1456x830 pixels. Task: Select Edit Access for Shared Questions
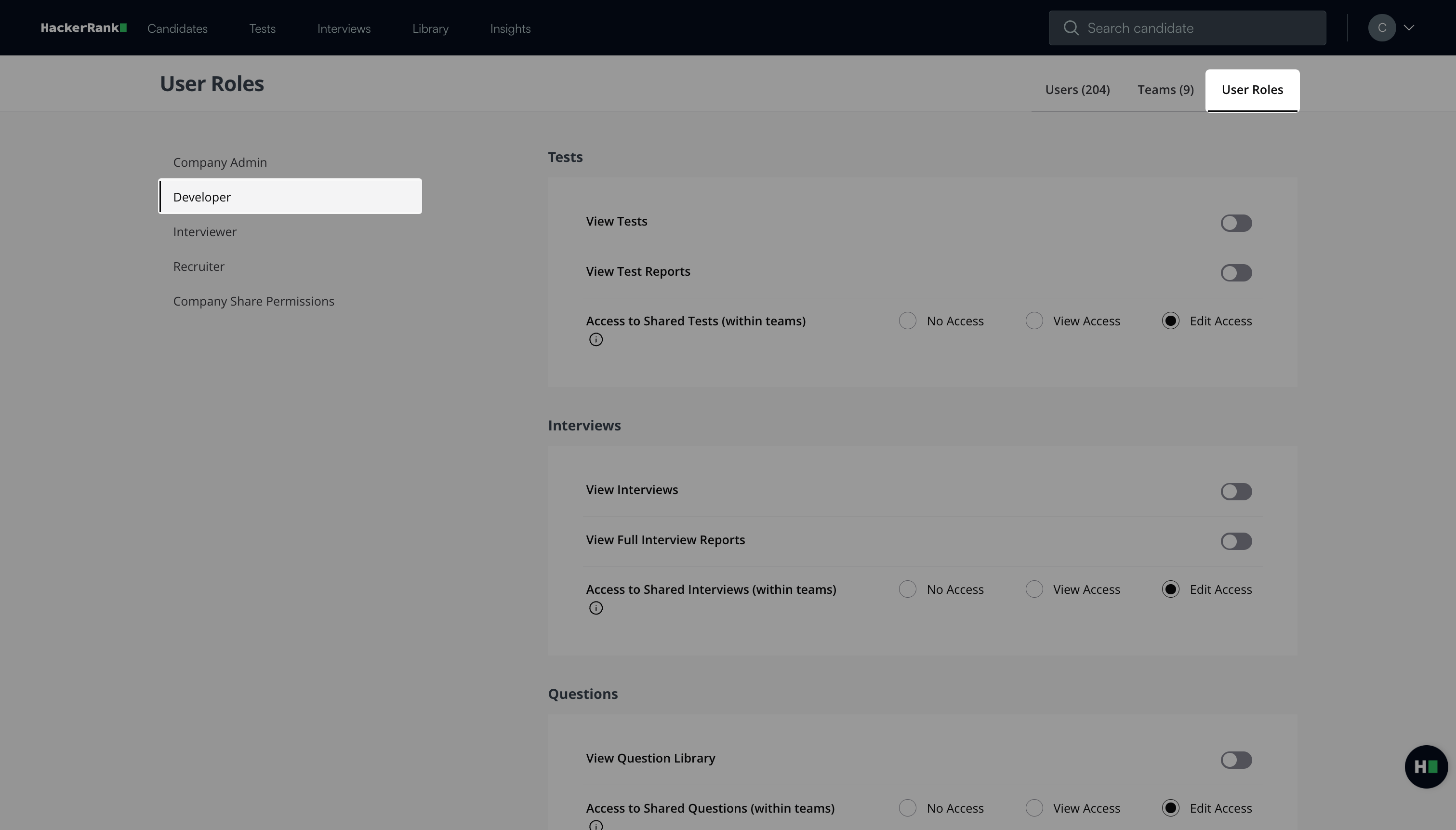click(1170, 808)
